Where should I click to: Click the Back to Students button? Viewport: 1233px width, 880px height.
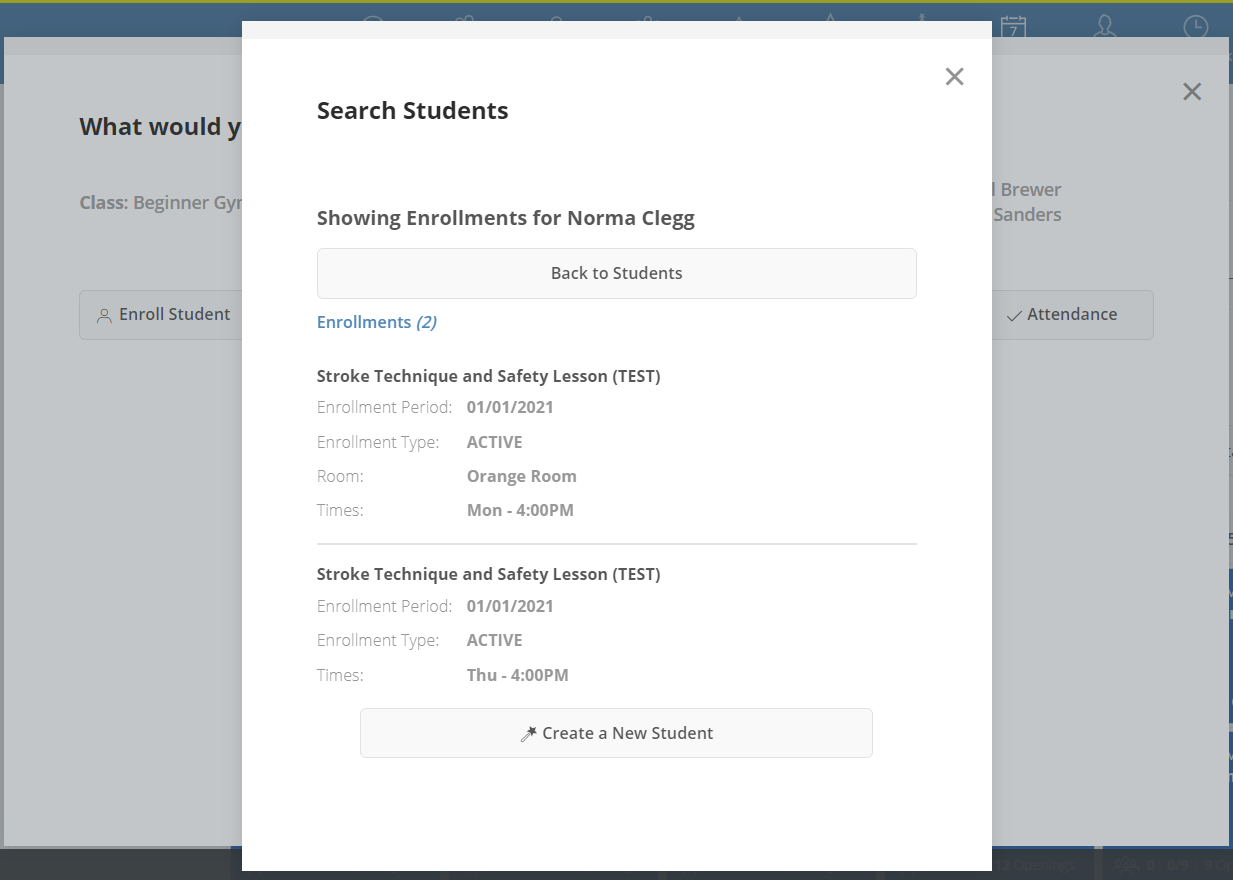(x=616, y=273)
